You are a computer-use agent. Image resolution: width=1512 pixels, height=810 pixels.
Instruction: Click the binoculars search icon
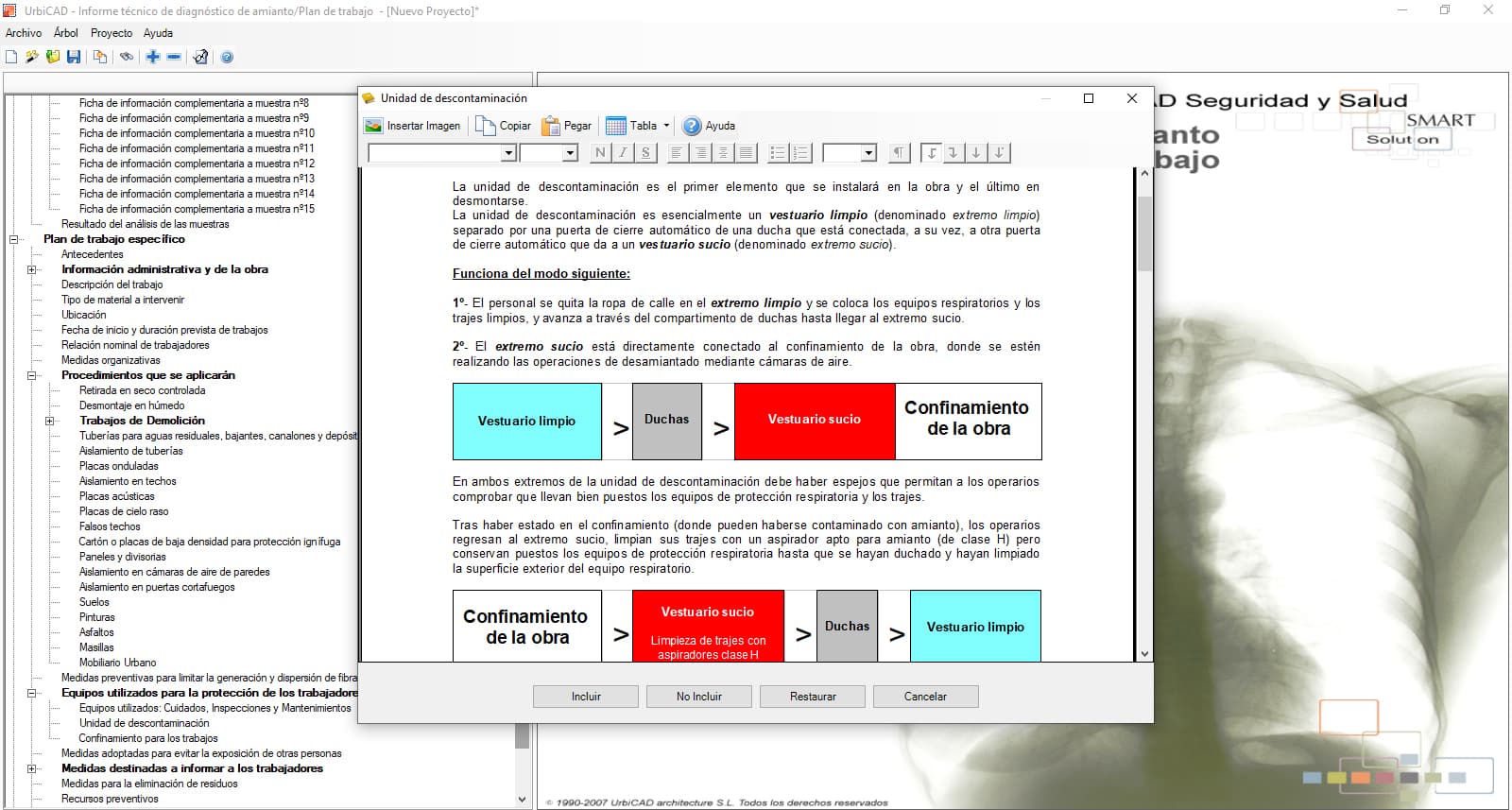(x=127, y=57)
